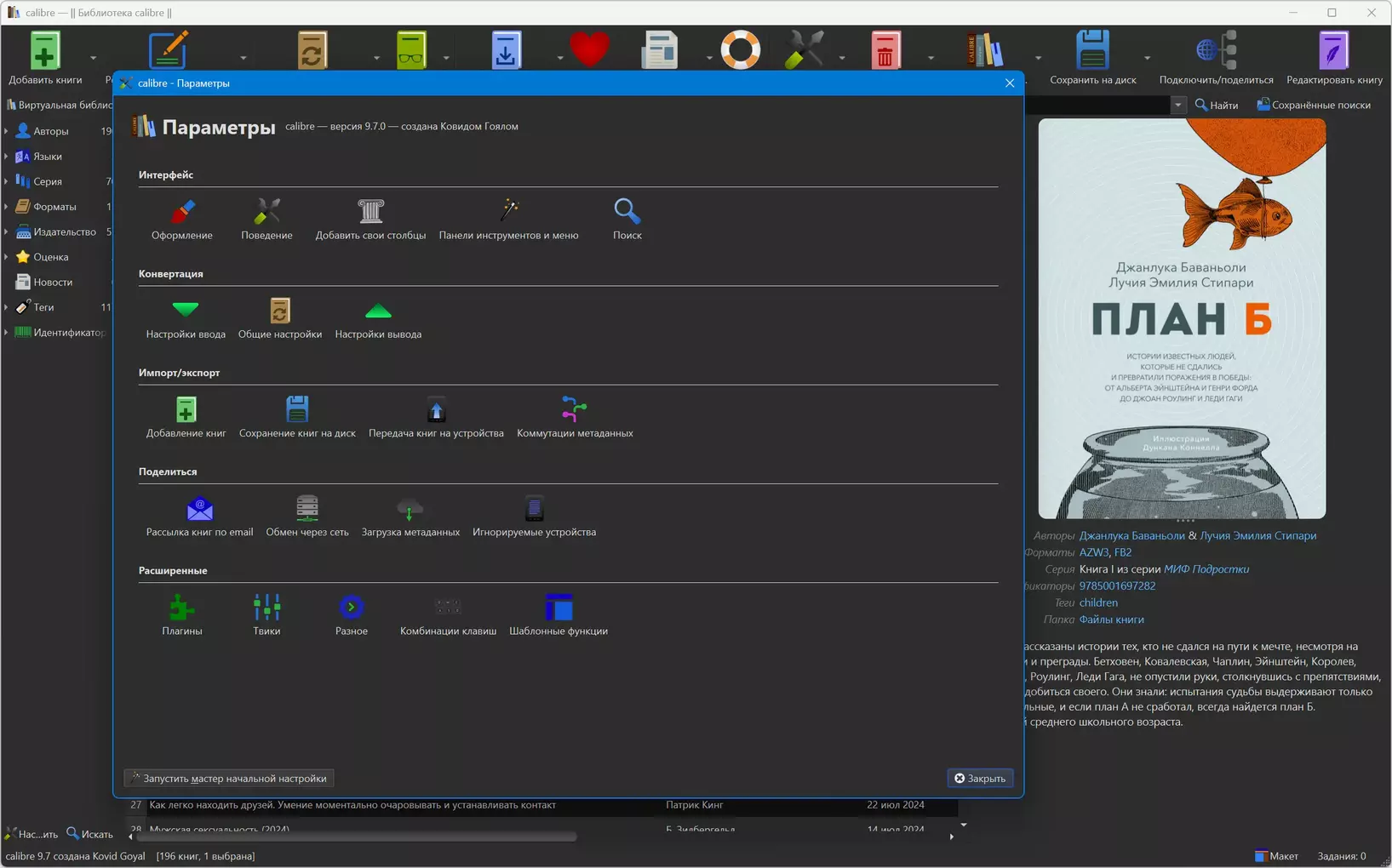This screenshot has width=1392, height=868.
Task: Click Закрыть button in Параметры dialog
Action: coord(980,778)
